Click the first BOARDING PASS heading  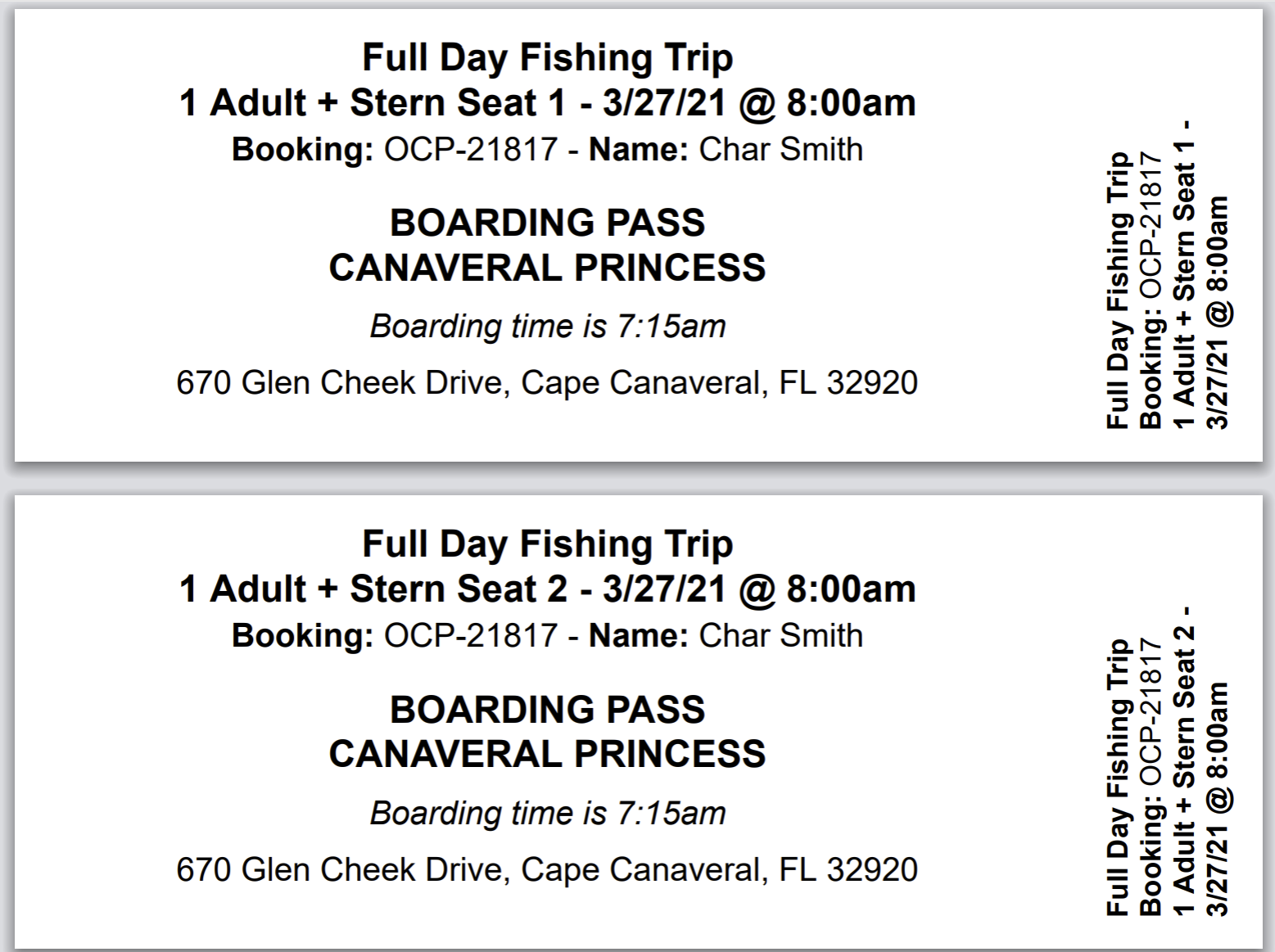pos(547,223)
